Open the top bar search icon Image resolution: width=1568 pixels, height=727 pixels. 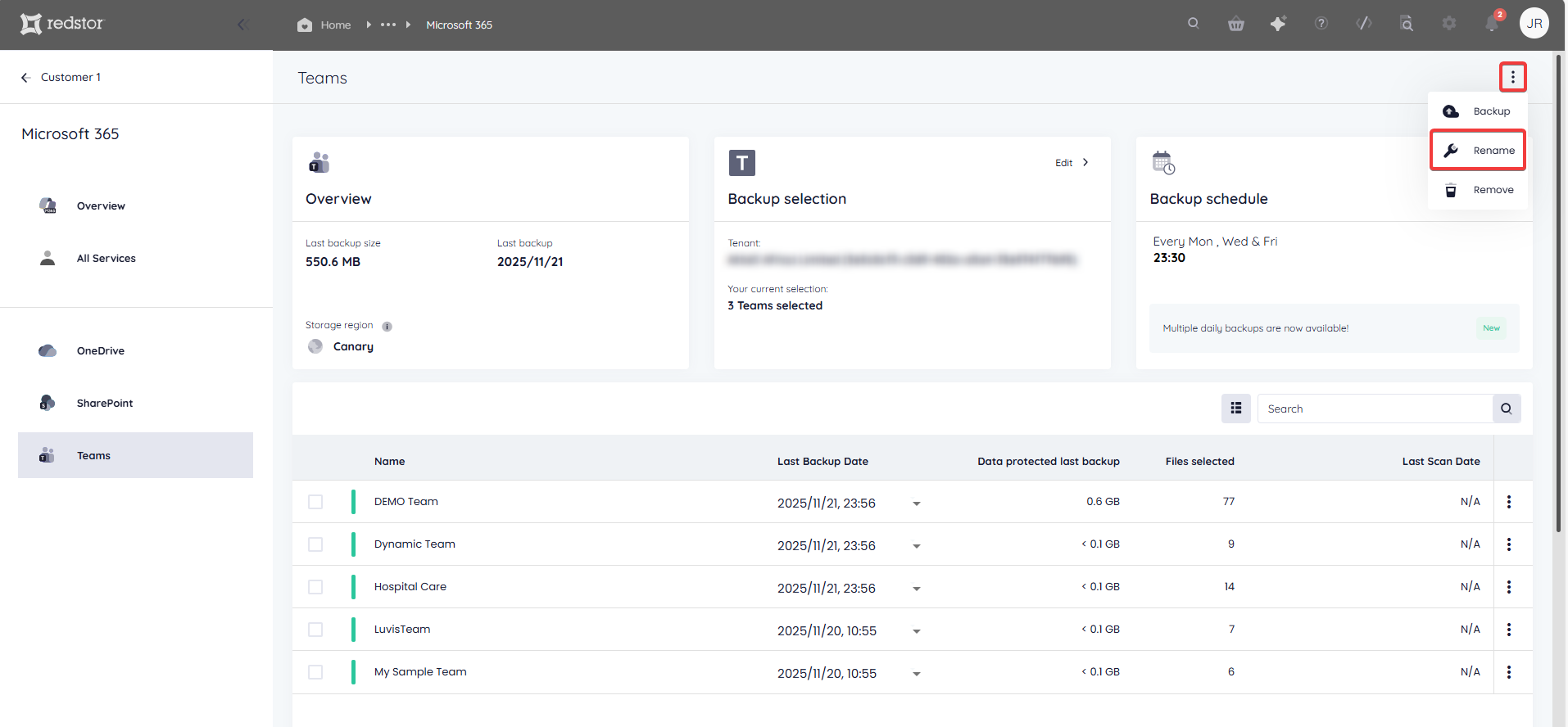pos(1194,24)
